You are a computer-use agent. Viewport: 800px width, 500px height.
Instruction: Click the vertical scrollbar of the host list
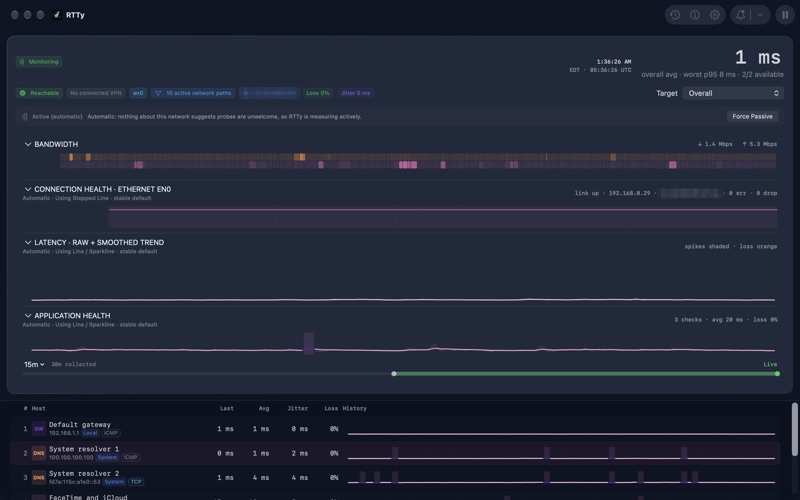(794, 430)
